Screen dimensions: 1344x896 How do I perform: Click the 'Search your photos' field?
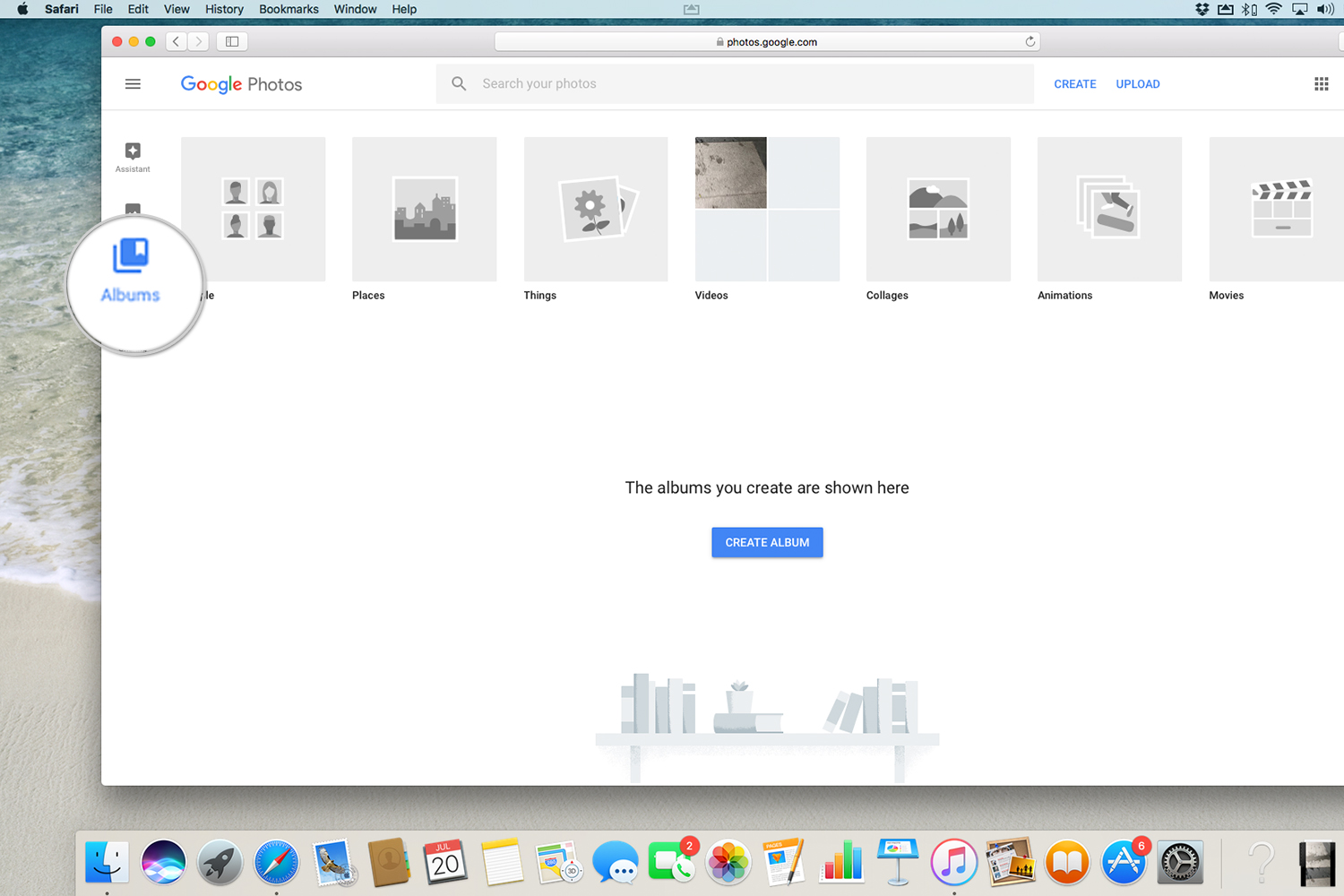(735, 83)
